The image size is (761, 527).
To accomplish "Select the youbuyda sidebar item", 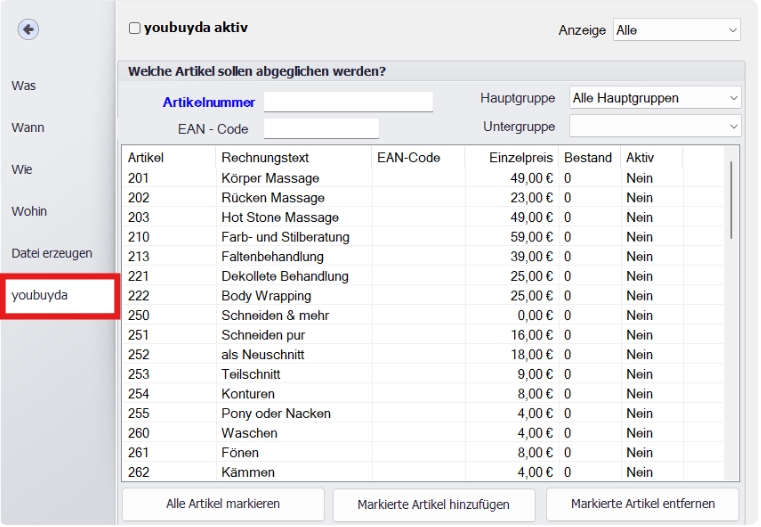I will point(59,296).
